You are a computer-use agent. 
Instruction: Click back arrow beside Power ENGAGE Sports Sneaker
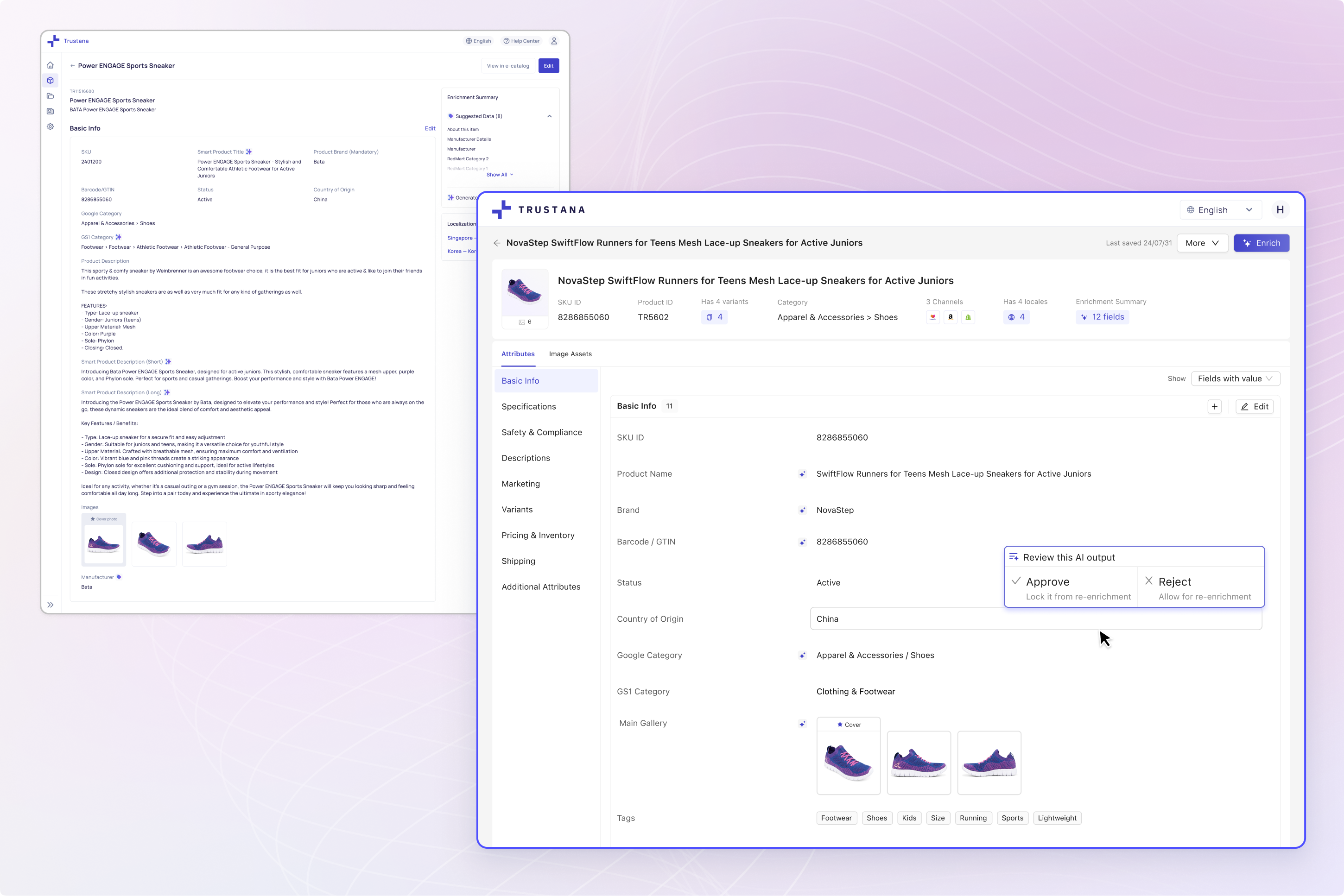73,66
